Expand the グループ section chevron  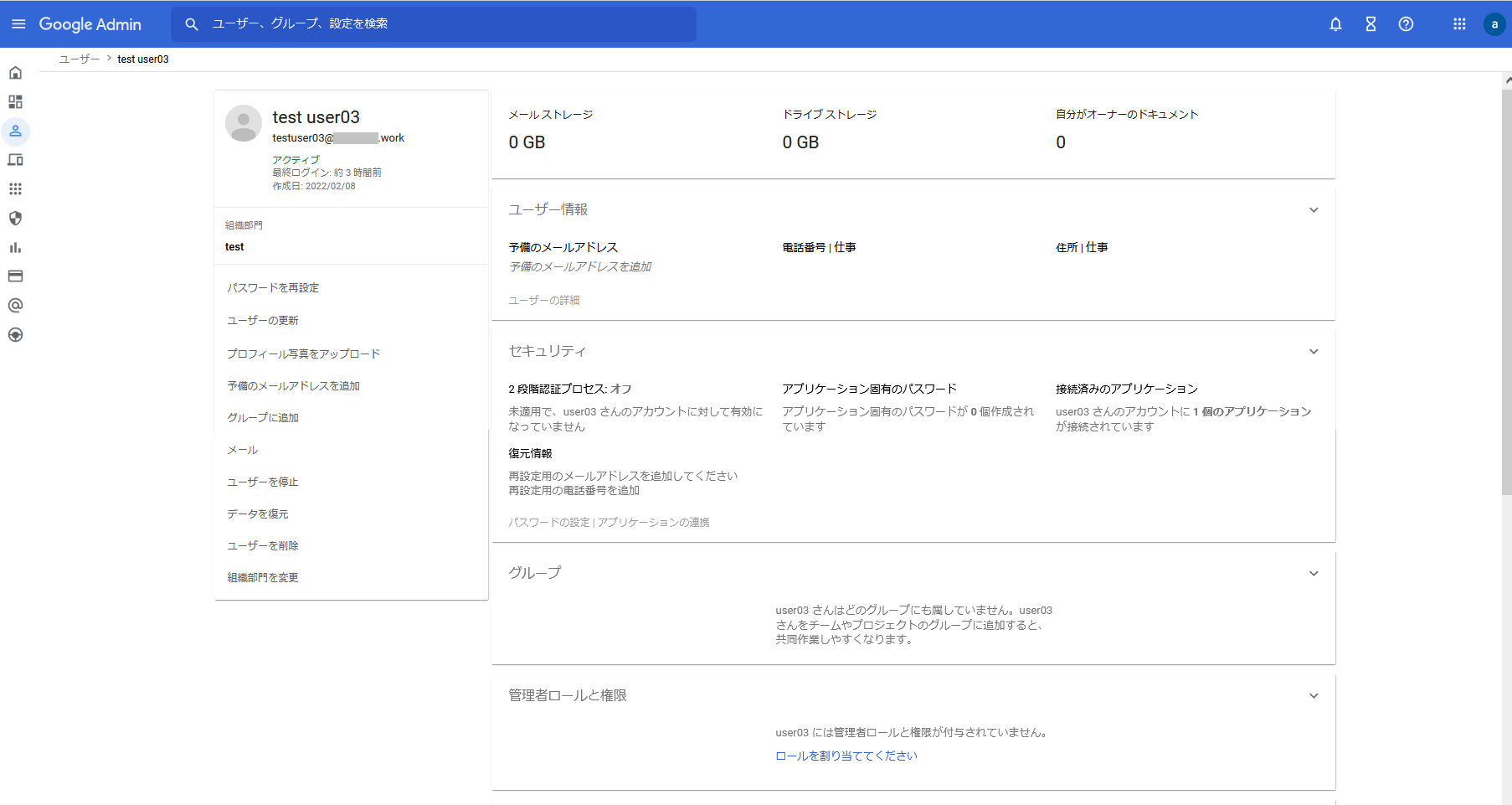point(1314,574)
